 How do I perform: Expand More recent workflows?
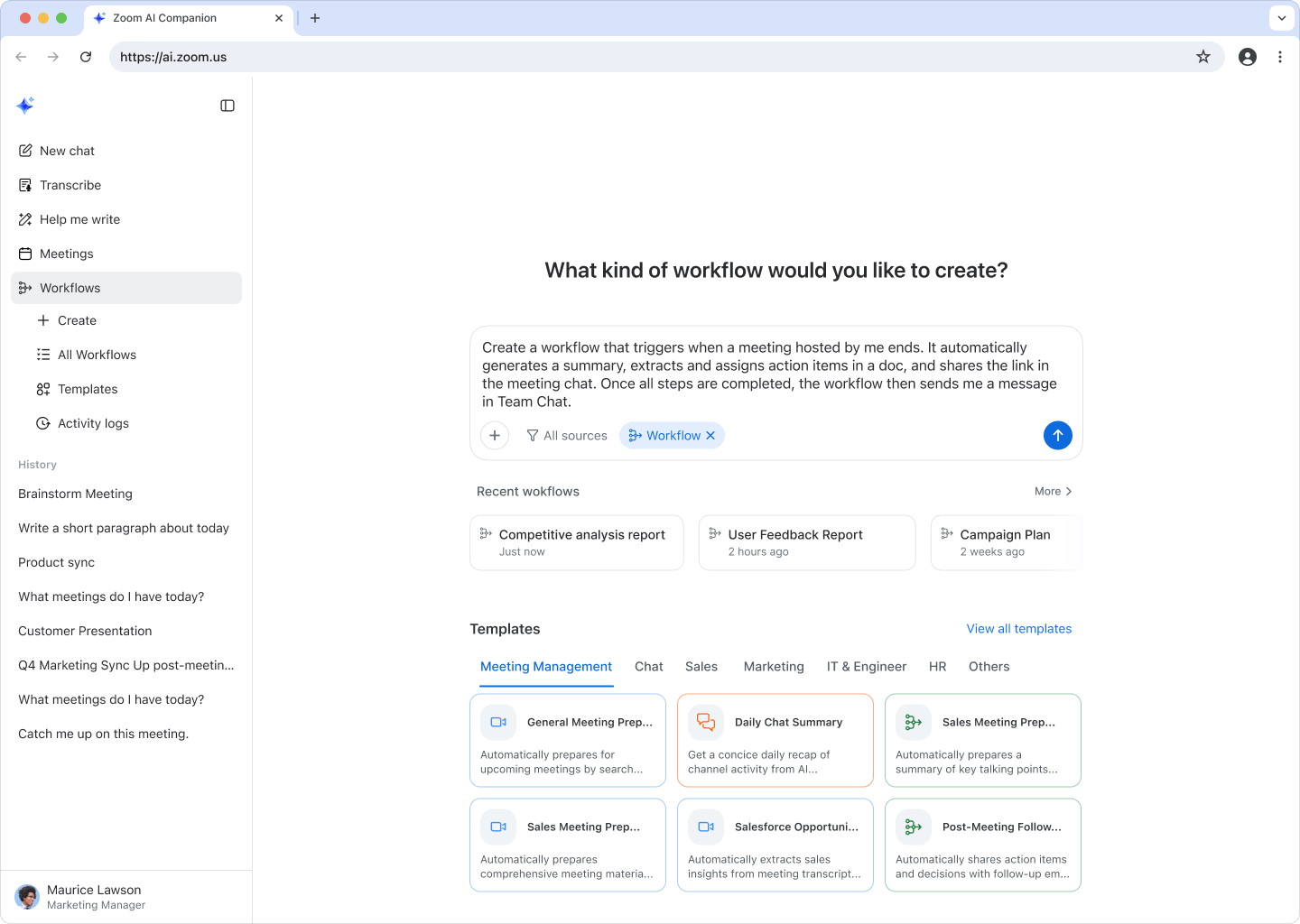tap(1052, 491)
